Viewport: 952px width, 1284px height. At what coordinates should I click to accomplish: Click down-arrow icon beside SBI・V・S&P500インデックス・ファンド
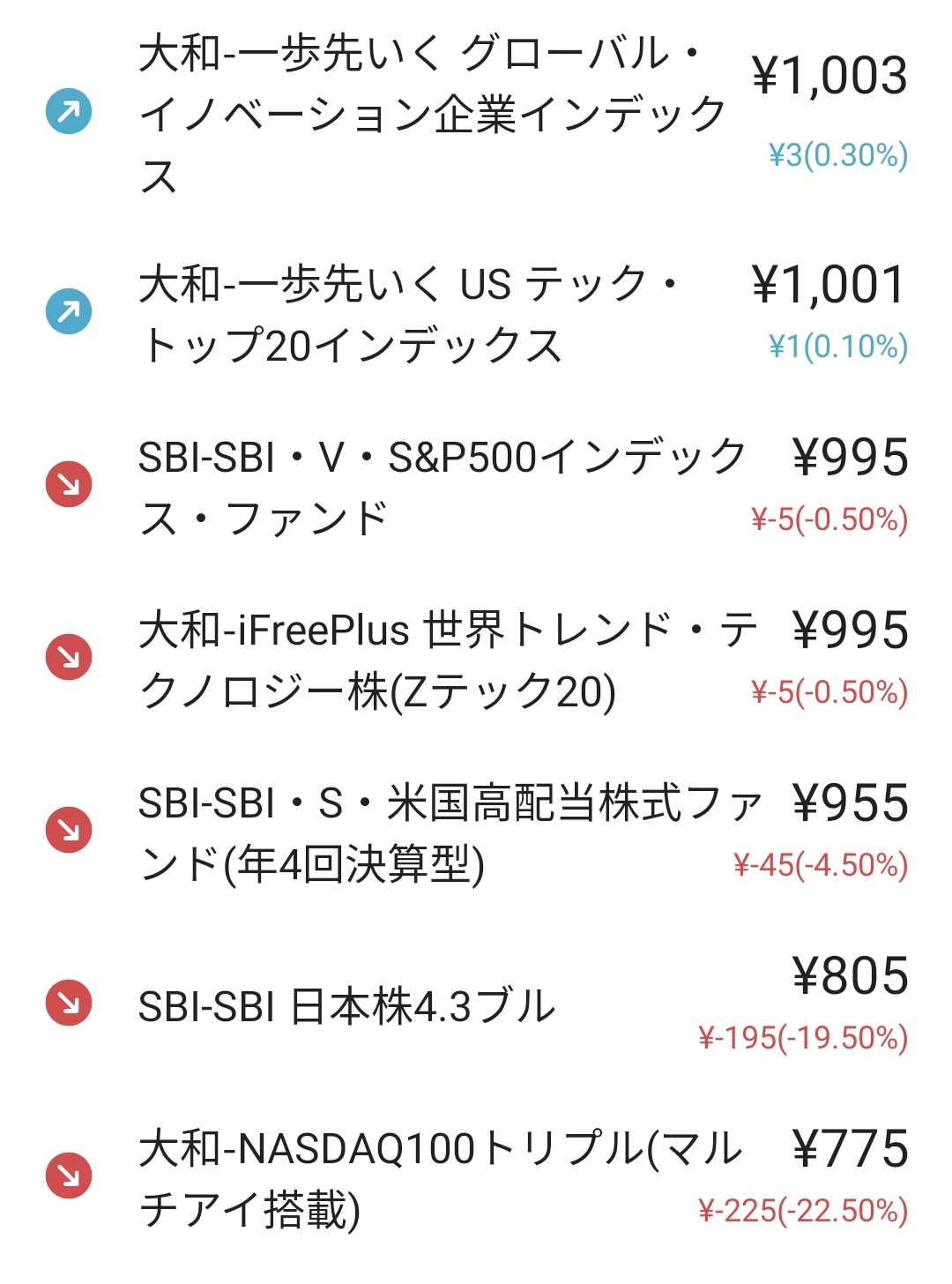69,484
